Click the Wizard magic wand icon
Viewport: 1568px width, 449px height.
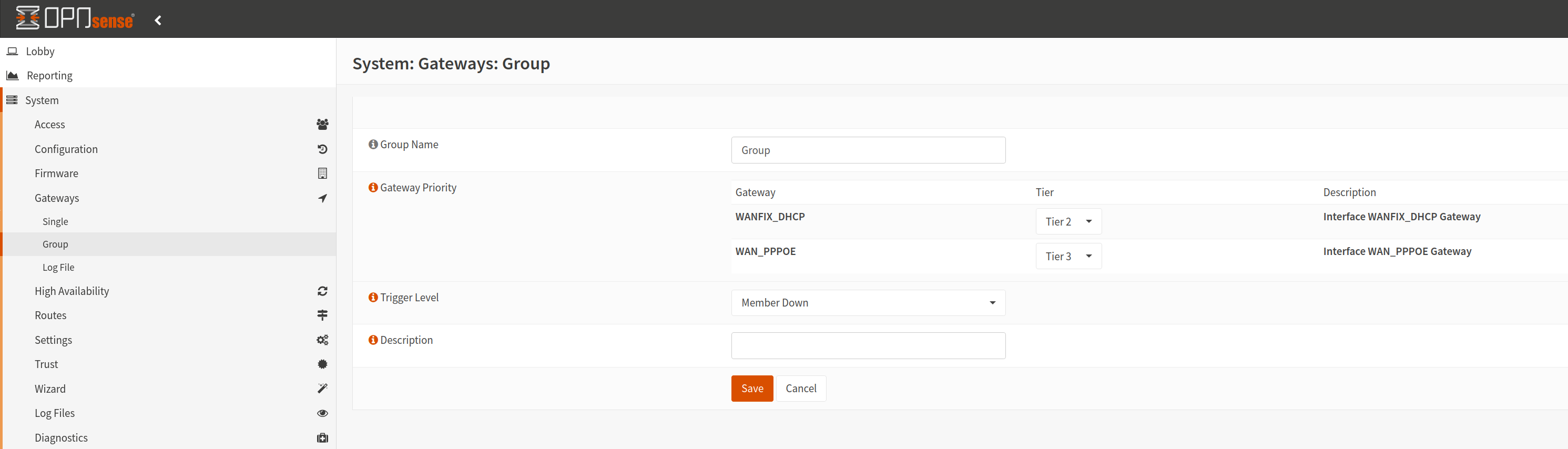pos(322,389)
